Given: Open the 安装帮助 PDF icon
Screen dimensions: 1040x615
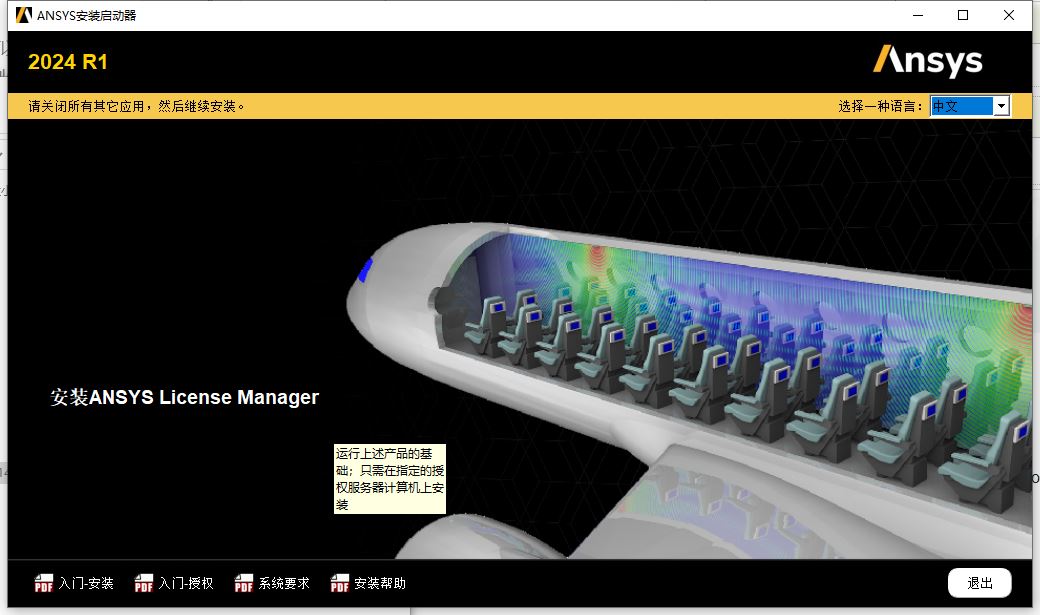Looking at the screenshot, I should coord(340,583).
